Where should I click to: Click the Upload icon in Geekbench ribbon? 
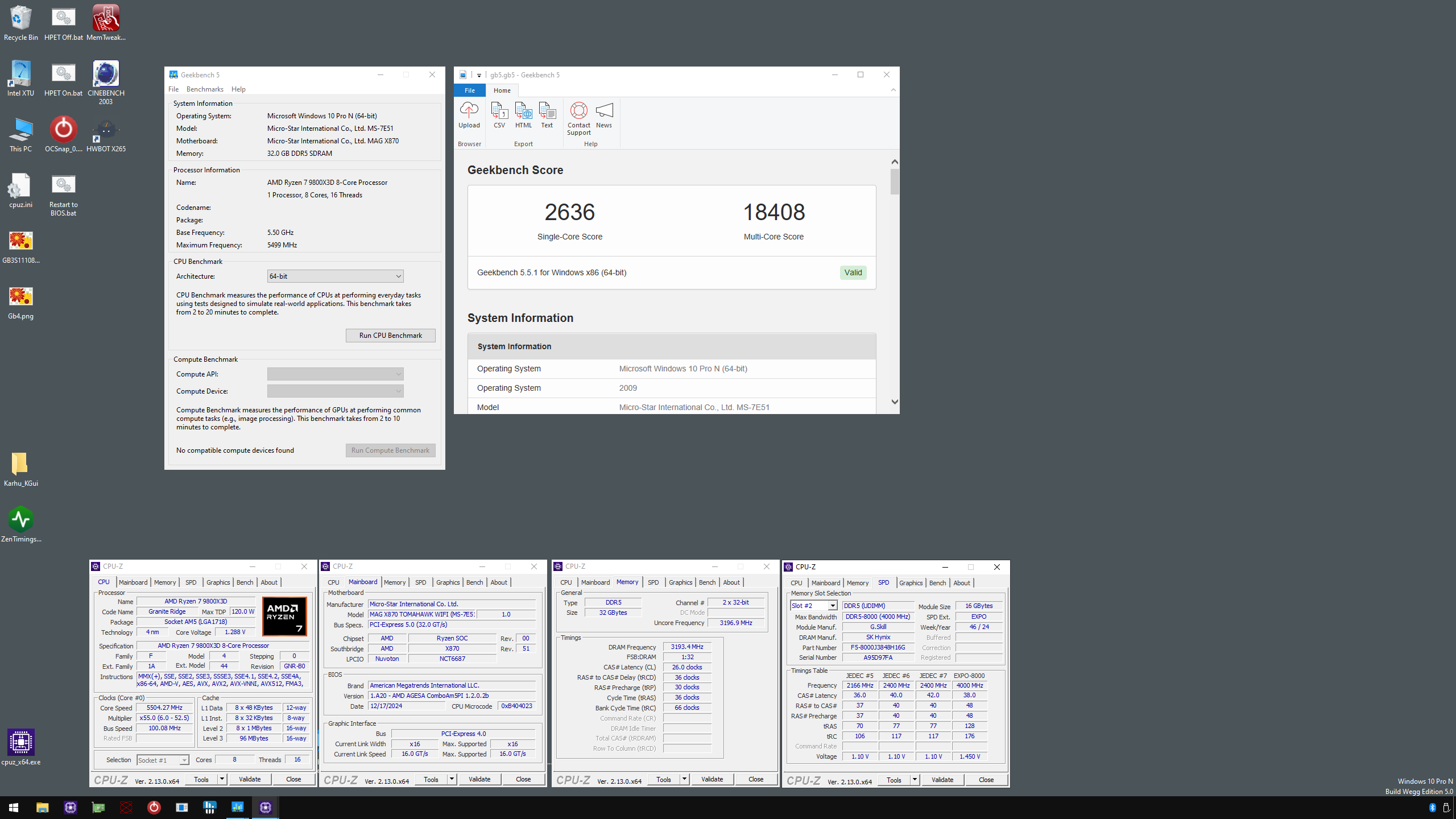coord(469,115)
